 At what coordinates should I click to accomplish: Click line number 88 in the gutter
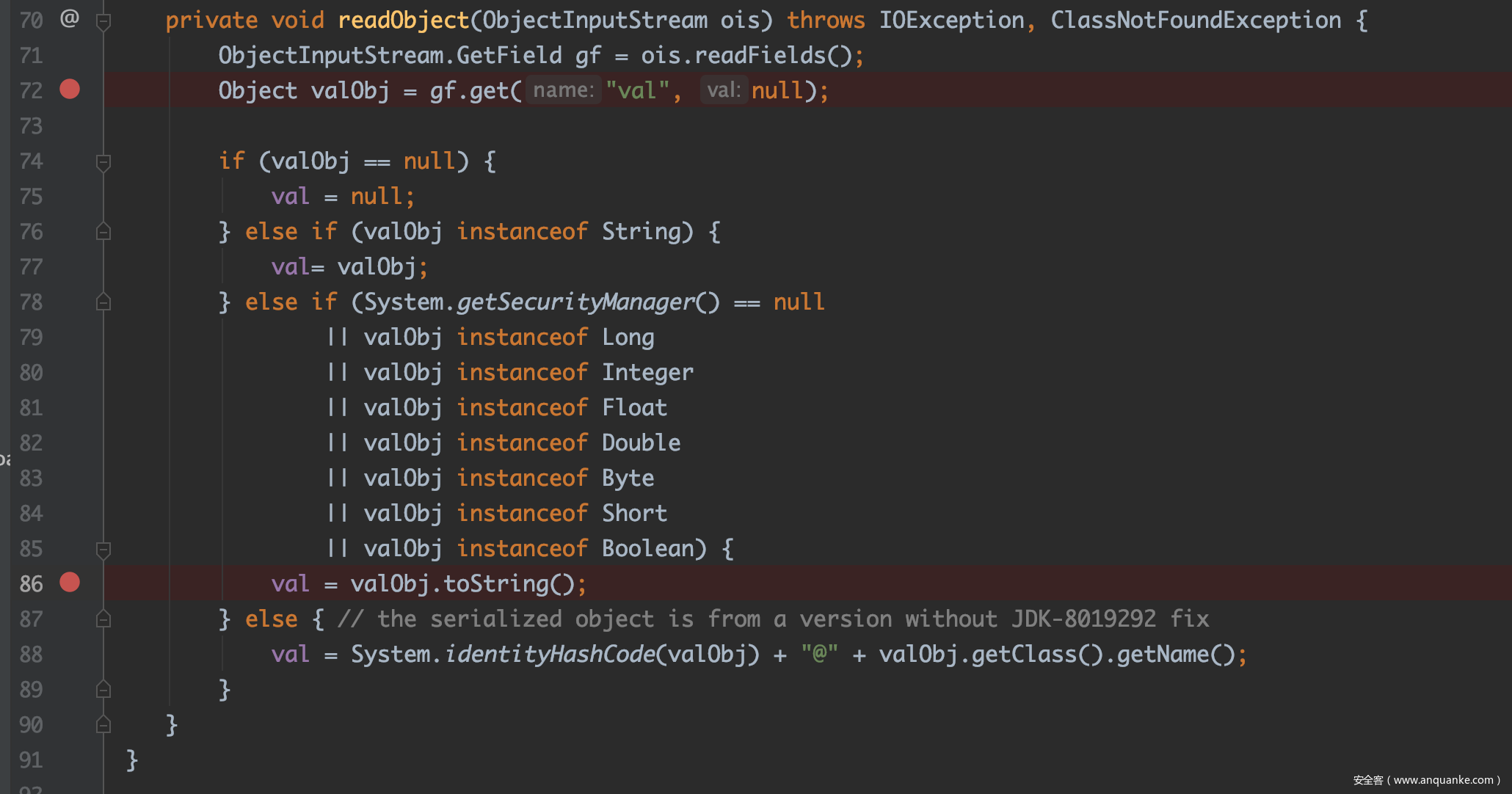click(31, 655)
